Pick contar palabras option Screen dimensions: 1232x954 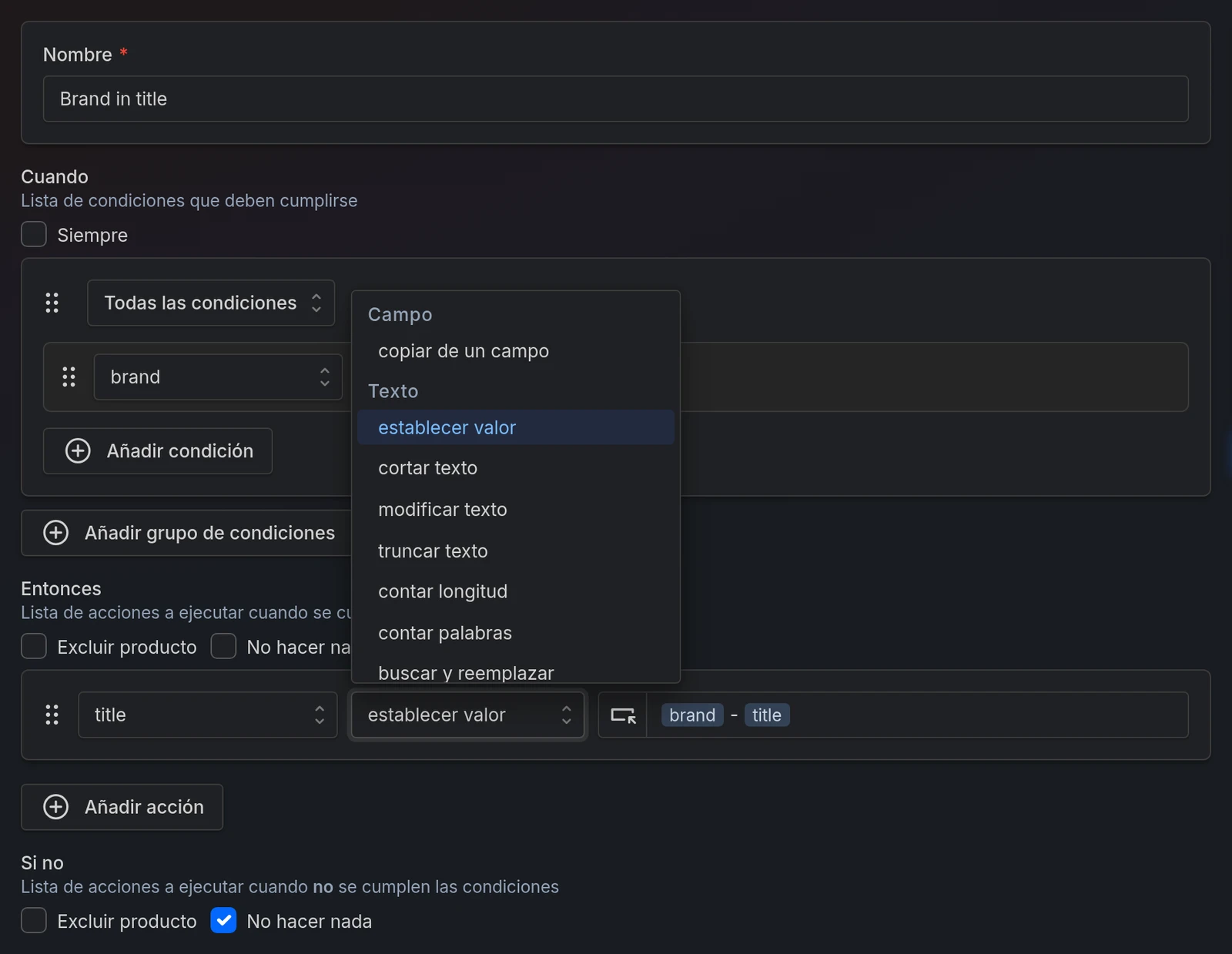pos(516,633)
